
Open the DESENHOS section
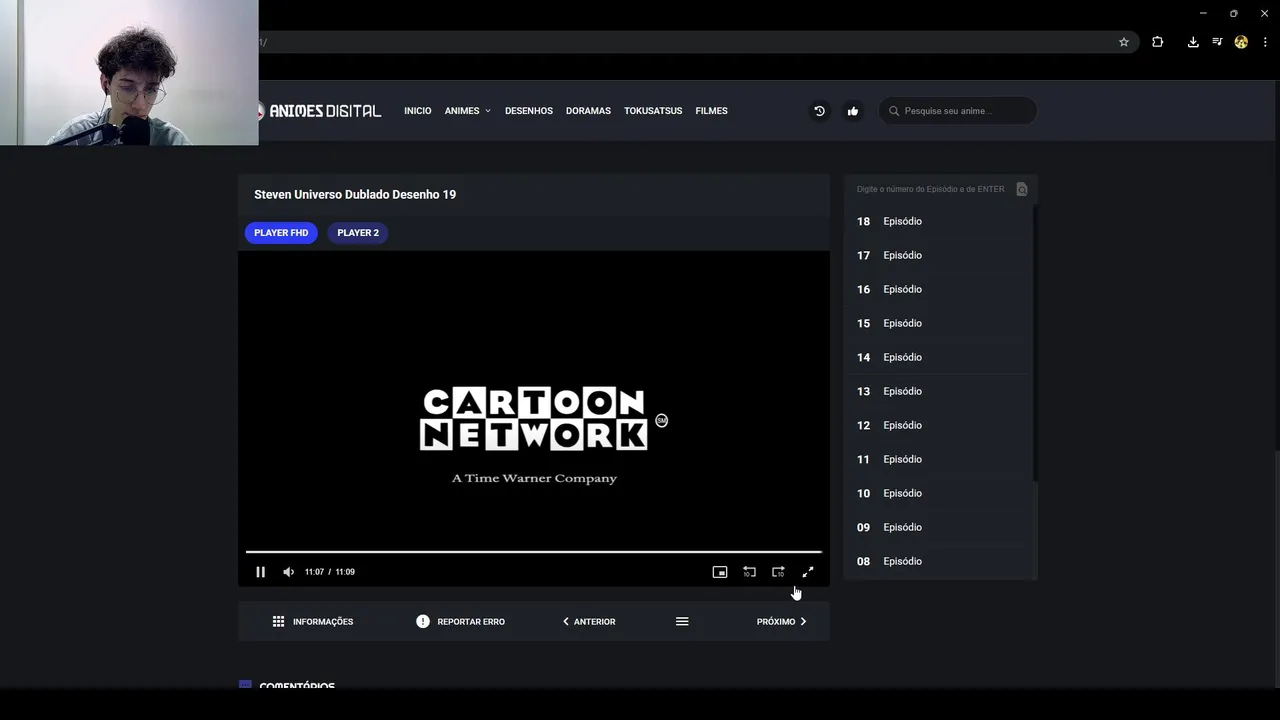click(x=529, y=111)
